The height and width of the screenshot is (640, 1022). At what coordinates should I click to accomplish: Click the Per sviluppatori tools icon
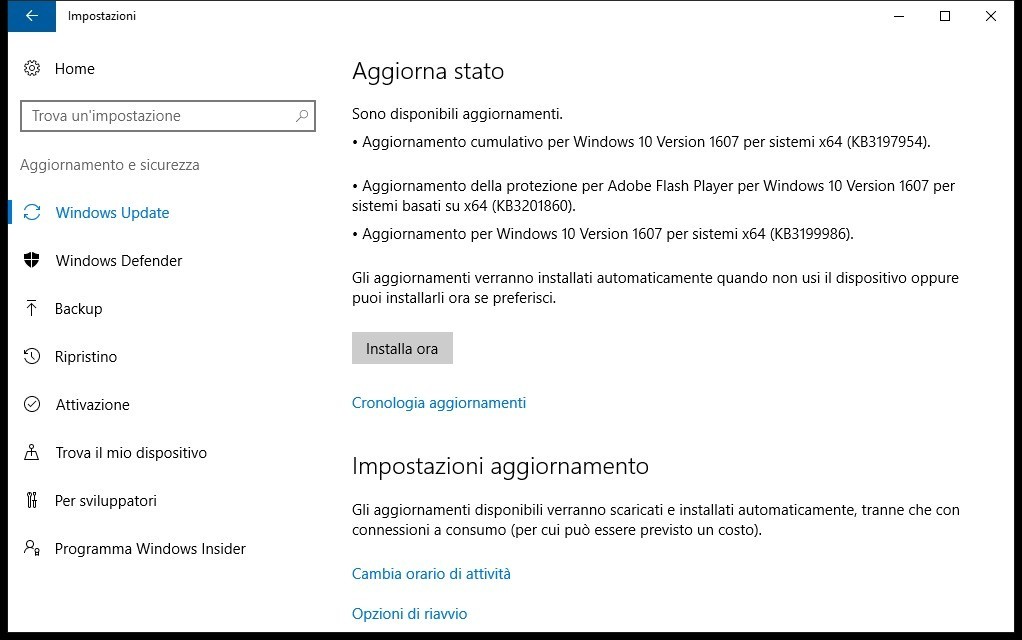pyautogui.click(x=32, y=501)
